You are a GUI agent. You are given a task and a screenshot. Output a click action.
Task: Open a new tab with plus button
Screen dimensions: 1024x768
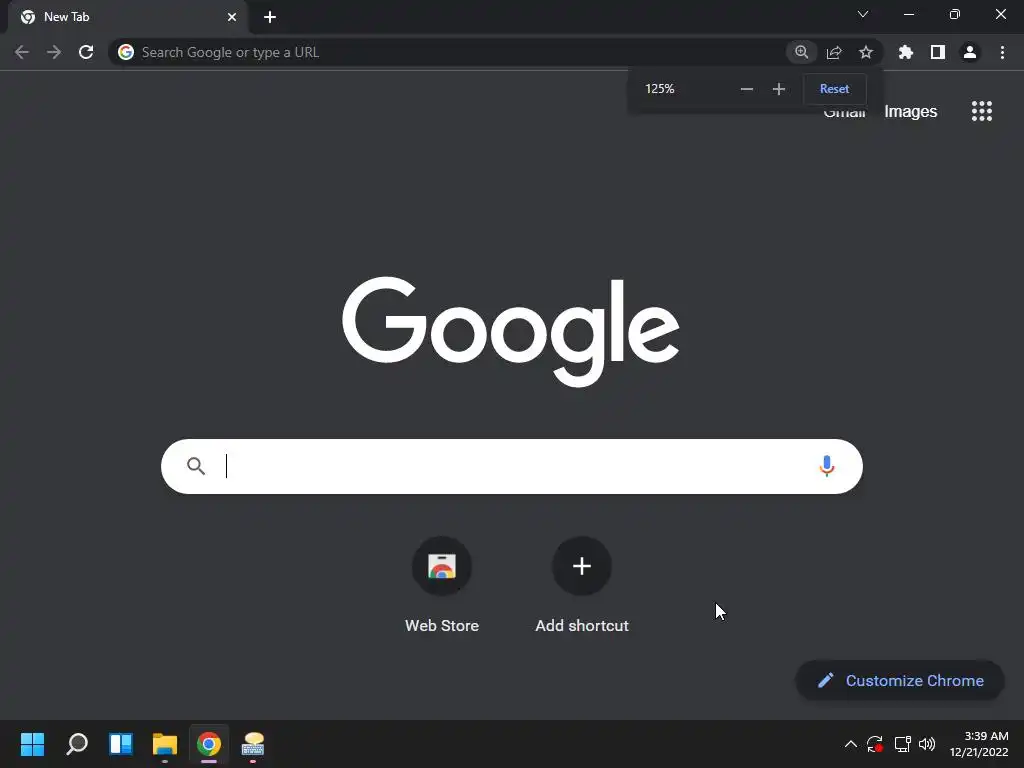coord(270,17)
